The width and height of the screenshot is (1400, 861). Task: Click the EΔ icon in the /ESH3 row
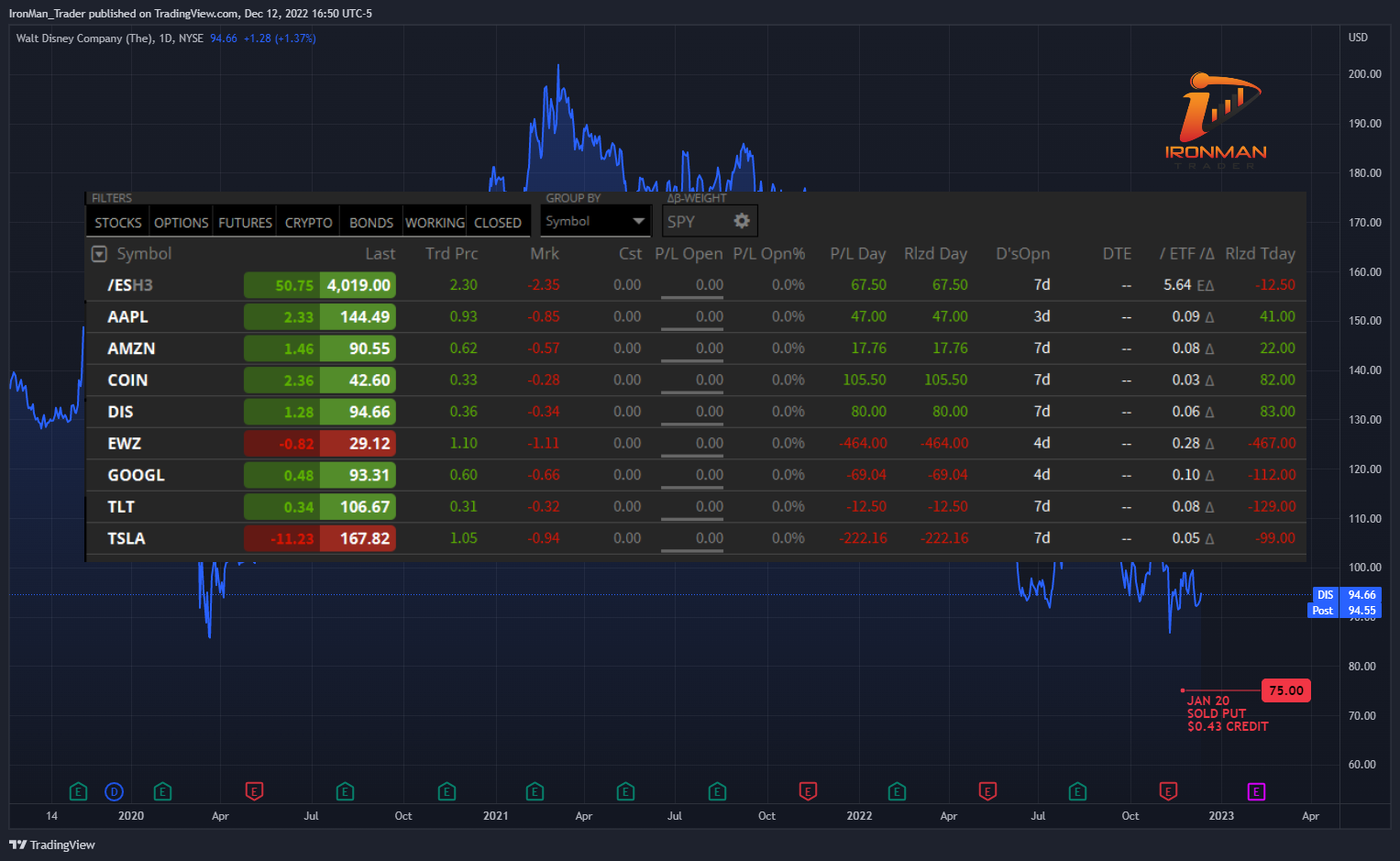tap(1205, 285)
